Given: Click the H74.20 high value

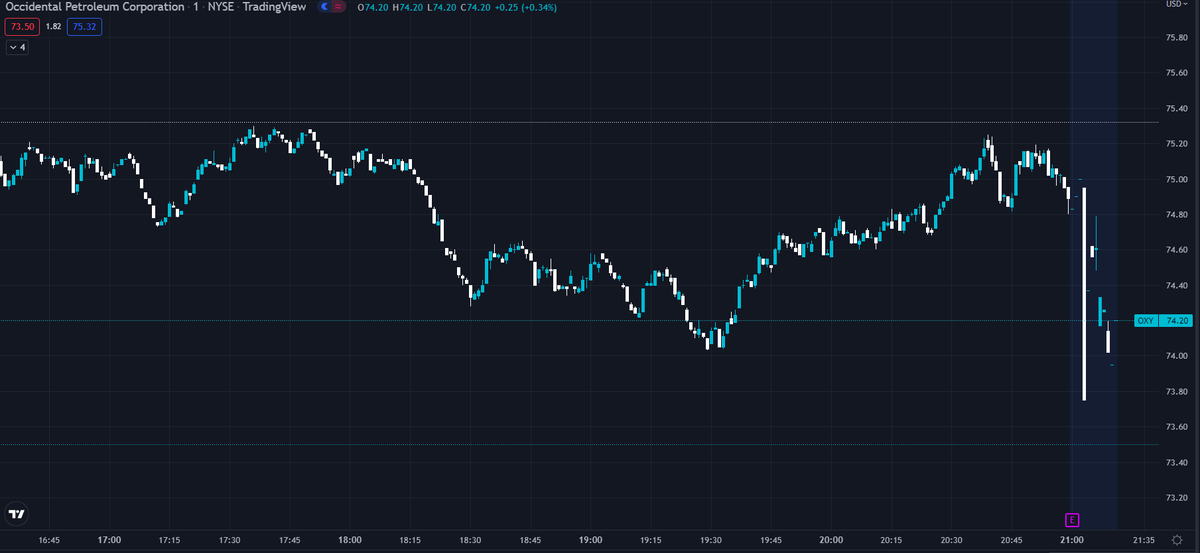Looking at the screenshot, I should click(408, 7).
